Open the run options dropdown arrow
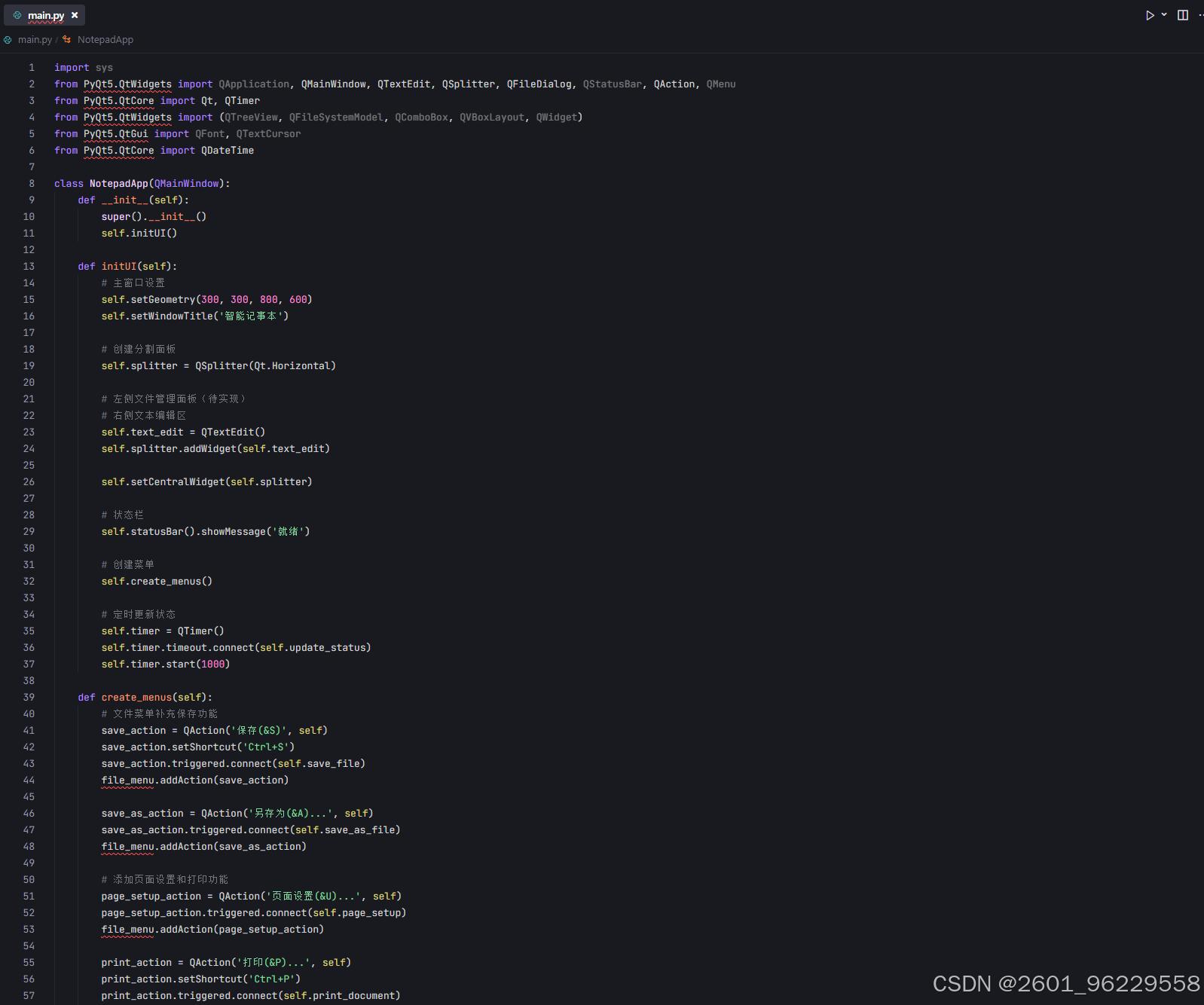 [1164, 14]
